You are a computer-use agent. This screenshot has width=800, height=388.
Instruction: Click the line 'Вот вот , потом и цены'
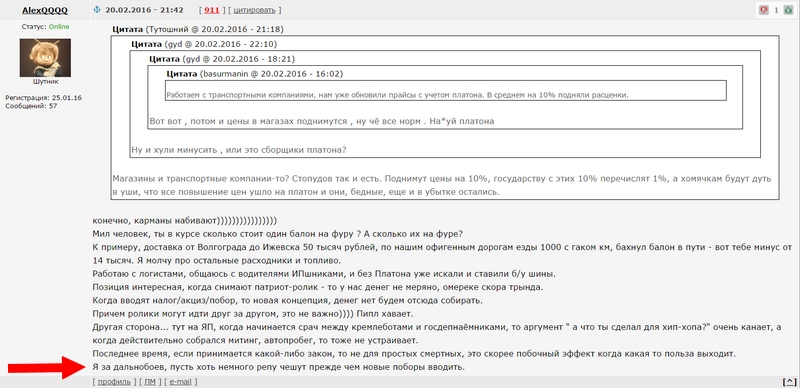322,122
